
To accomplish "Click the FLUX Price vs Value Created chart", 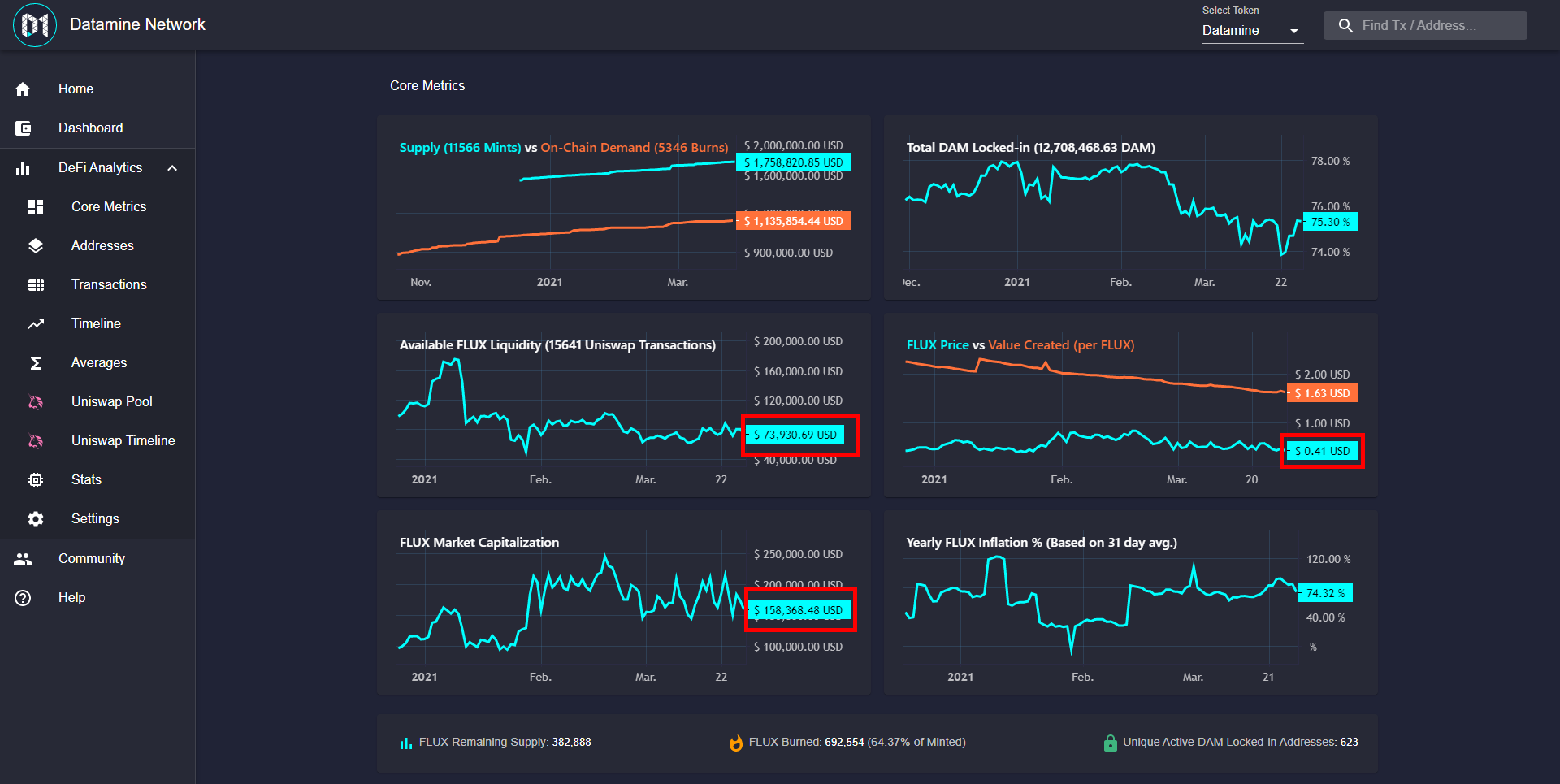I will pos(1130,405).
